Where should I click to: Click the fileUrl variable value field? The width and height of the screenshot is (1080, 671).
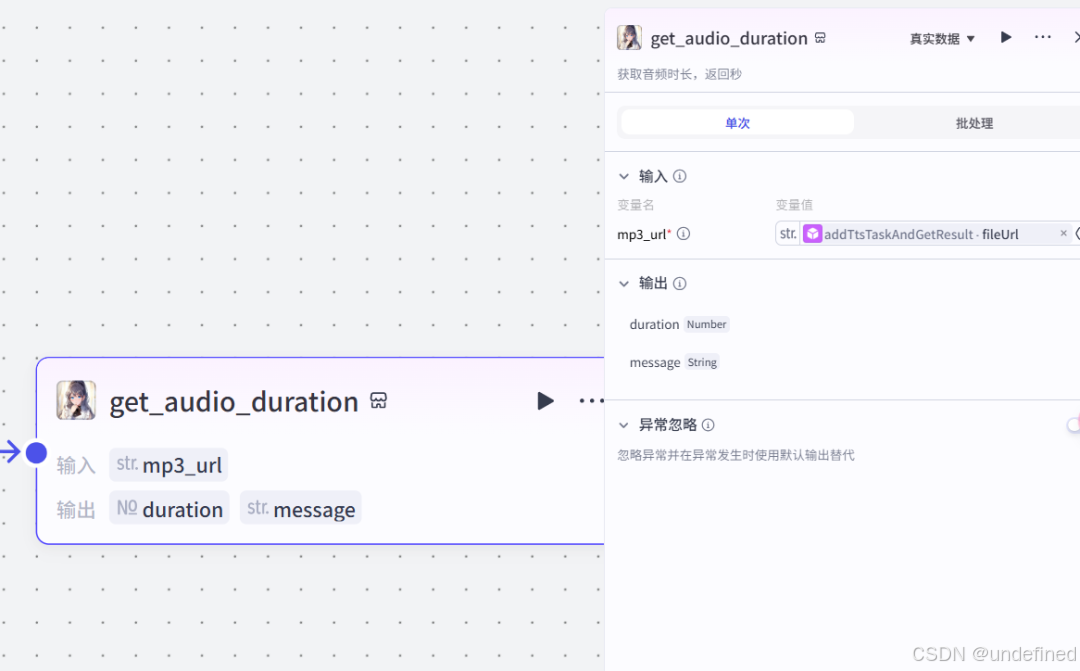click(x=930, y=233)
